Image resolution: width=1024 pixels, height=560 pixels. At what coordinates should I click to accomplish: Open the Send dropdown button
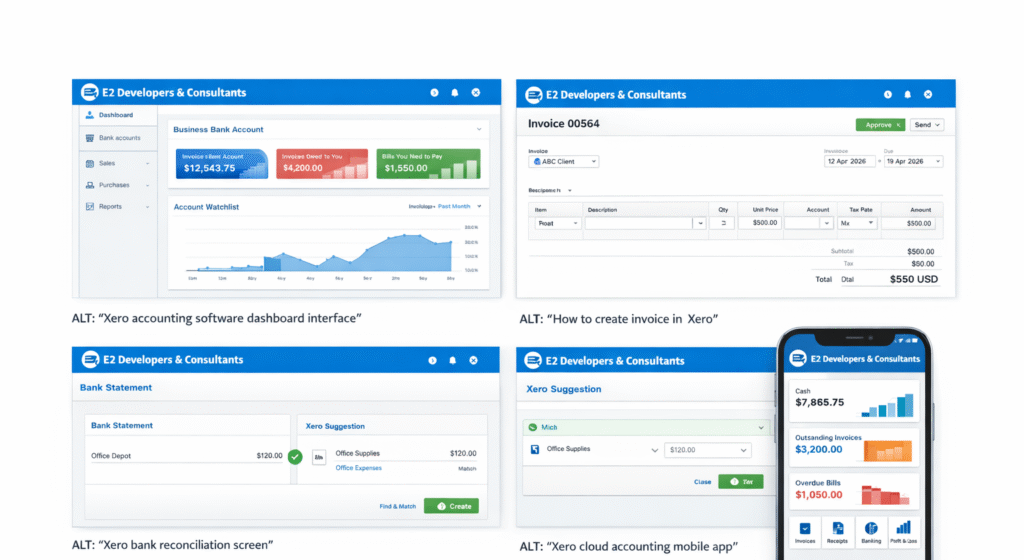927,125
